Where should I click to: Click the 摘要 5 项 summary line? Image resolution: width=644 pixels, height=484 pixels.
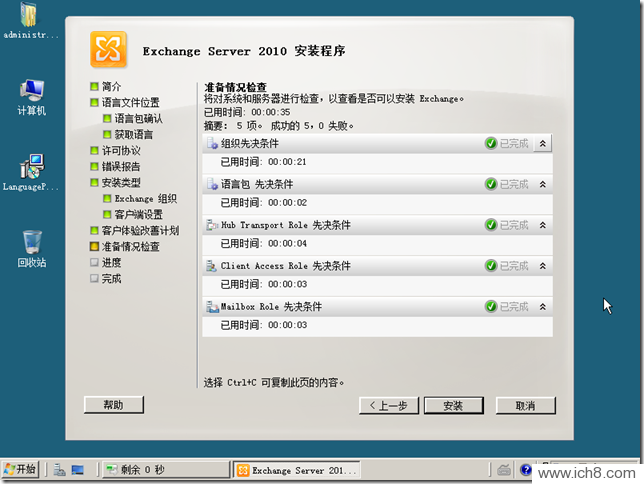click(x=279, y=126)
